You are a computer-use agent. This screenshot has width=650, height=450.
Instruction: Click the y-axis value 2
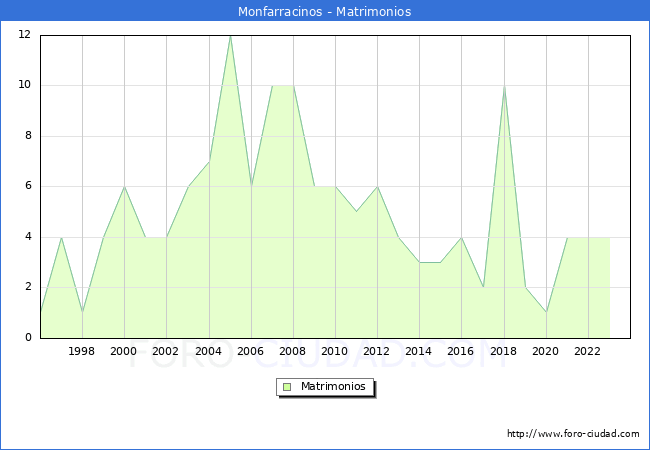click(28, 287)
